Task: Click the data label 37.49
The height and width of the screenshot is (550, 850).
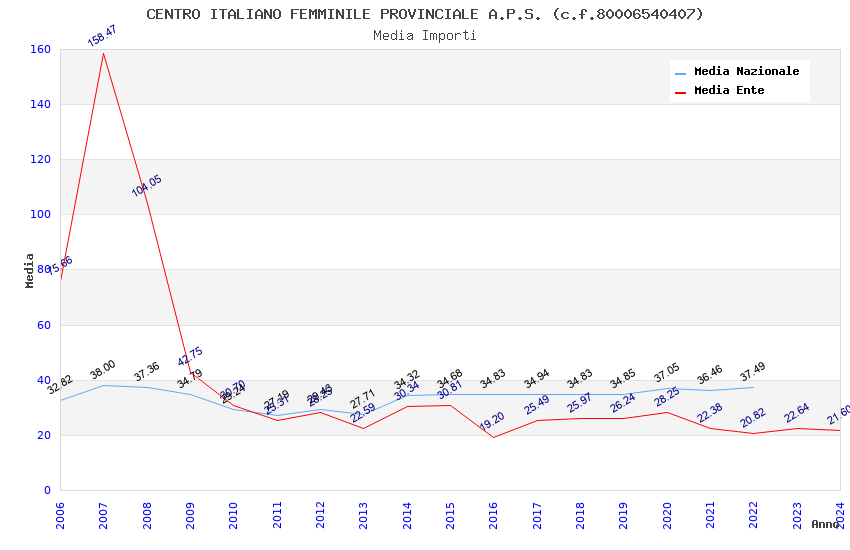Action: tap(752, 372)
